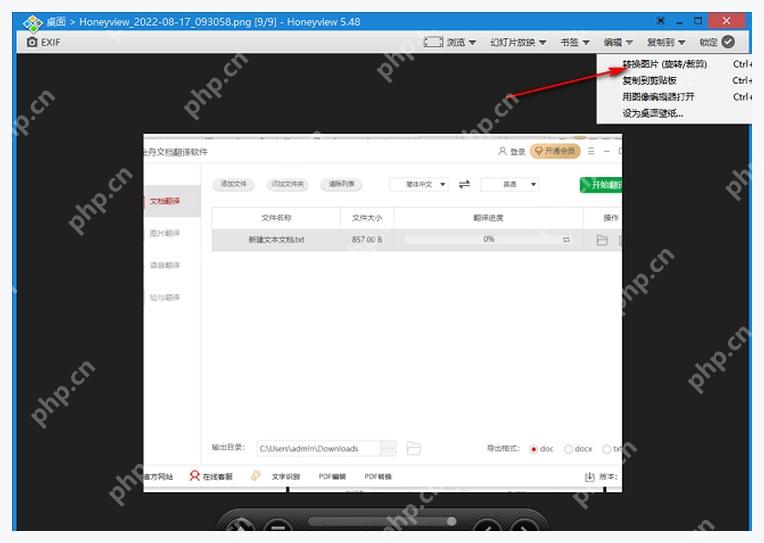Open the file row's folder icon

pyautogui.click(x=602, y=240)
